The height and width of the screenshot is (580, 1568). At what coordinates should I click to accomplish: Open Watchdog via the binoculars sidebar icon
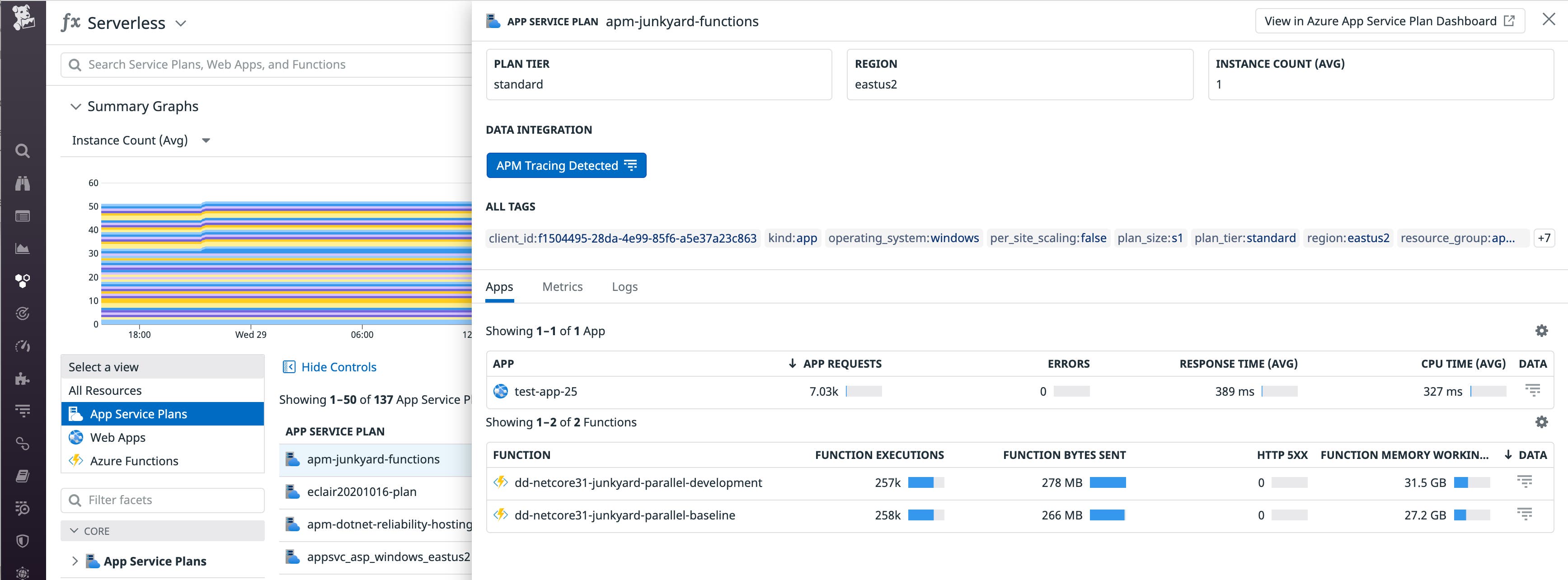pos(23,184)
